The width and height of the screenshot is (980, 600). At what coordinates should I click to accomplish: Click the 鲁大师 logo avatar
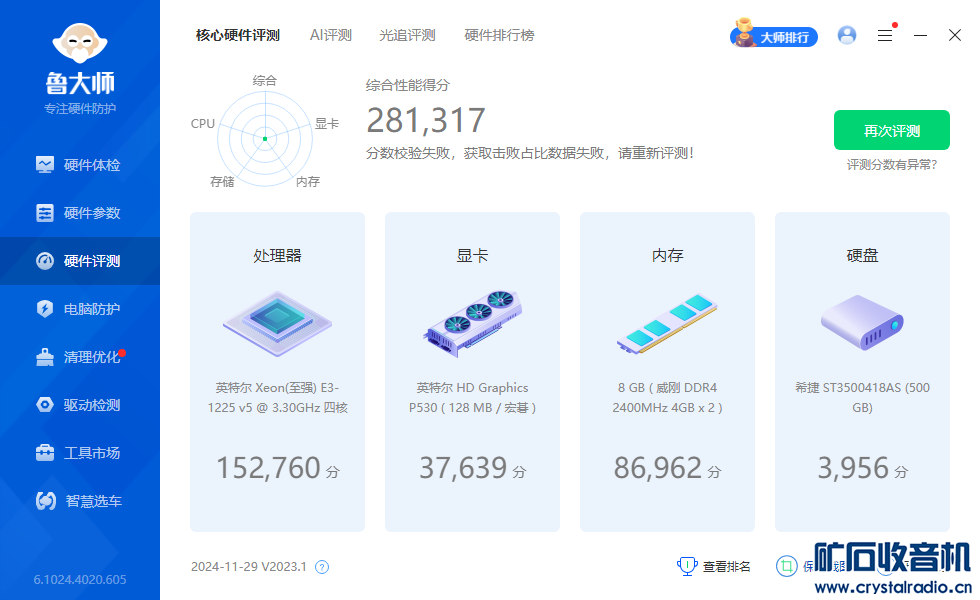coord(80,43)
